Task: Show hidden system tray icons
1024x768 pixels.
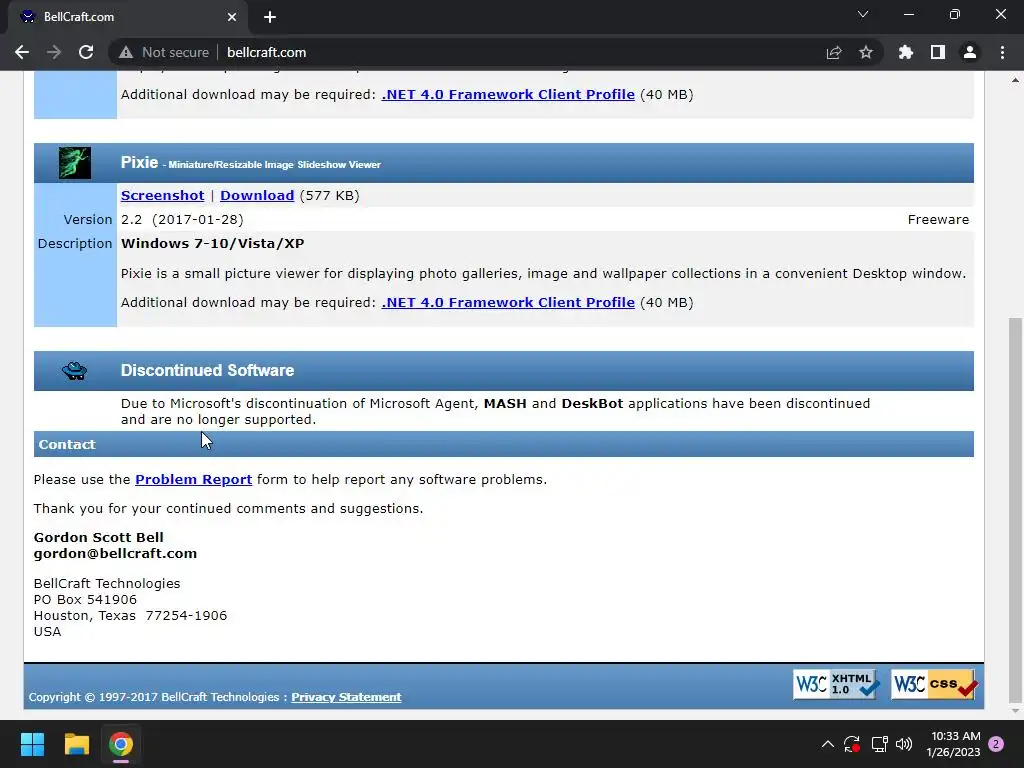Action: coord(827,744)
